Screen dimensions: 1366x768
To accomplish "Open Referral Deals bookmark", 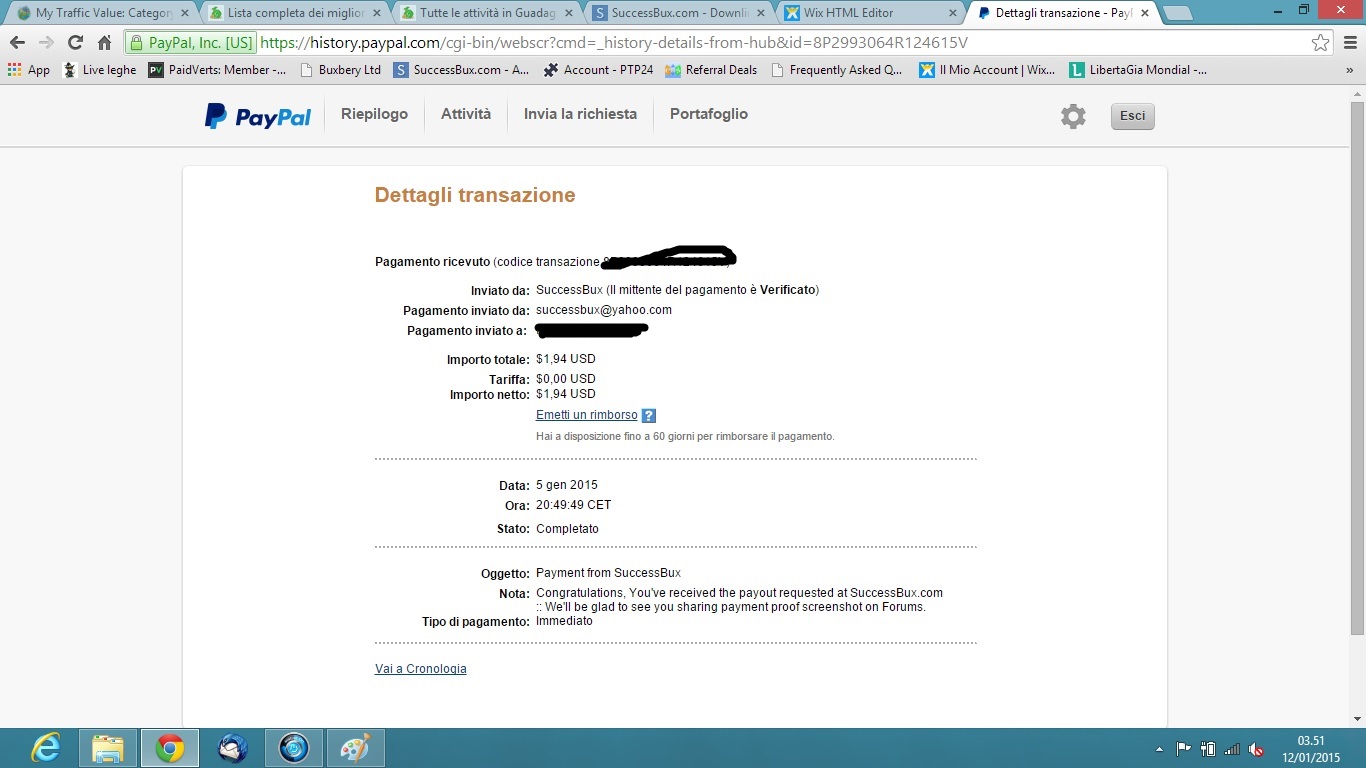I will click(x=711, y=70).
